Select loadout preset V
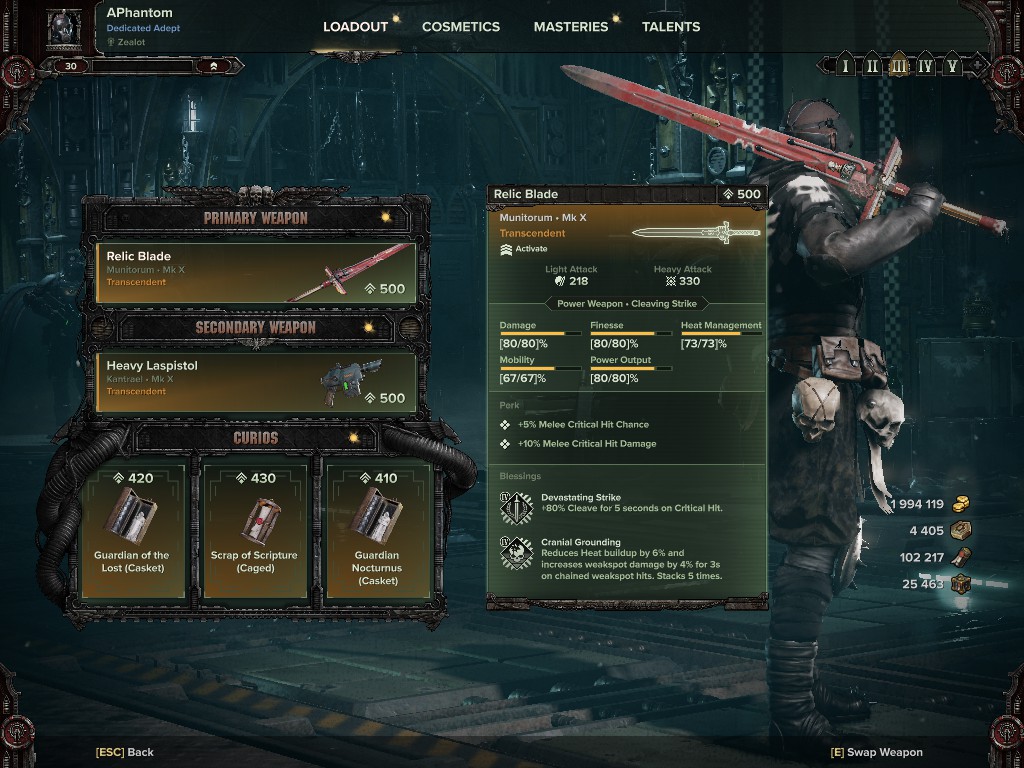 tap(952, 66)
